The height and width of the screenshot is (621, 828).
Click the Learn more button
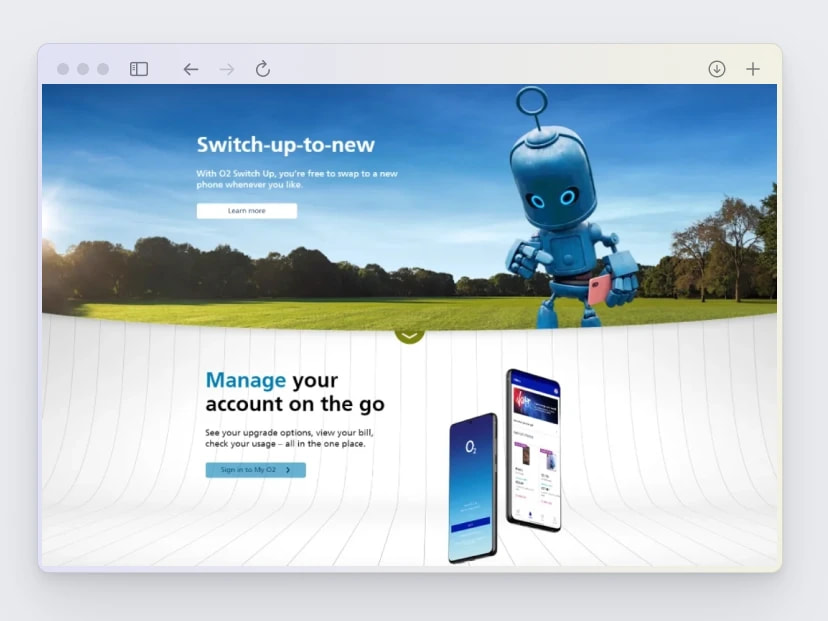246,211
